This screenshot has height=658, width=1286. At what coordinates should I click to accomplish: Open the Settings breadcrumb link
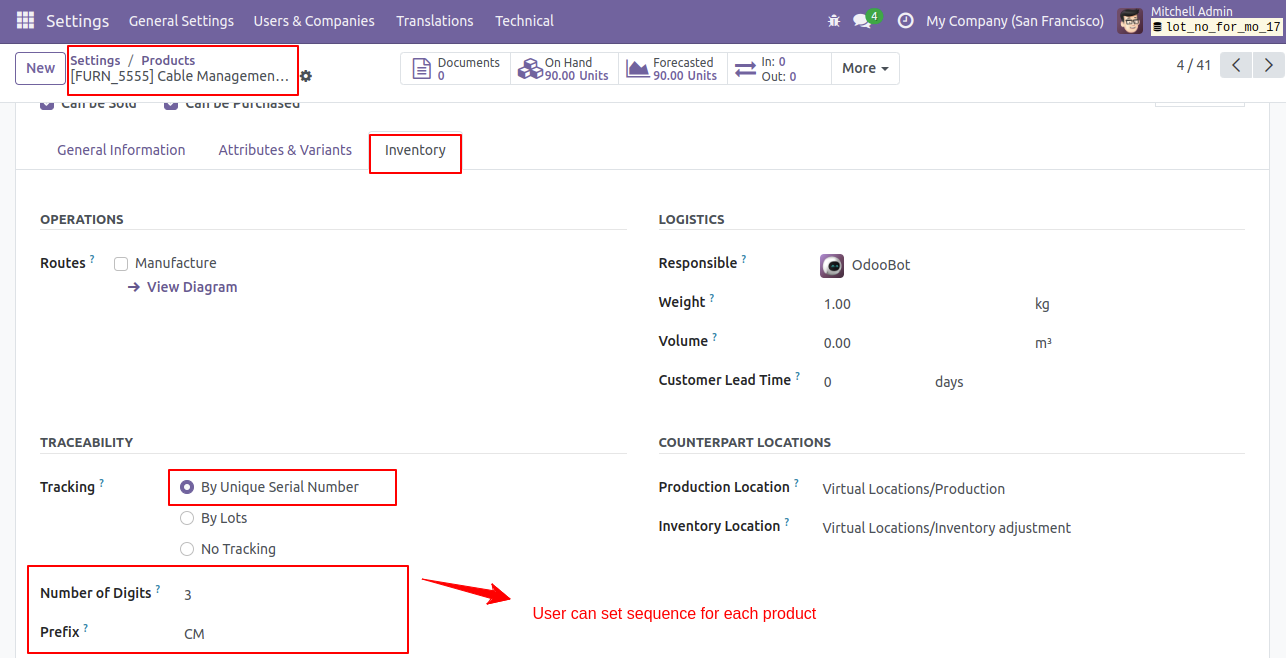(95, 61)
